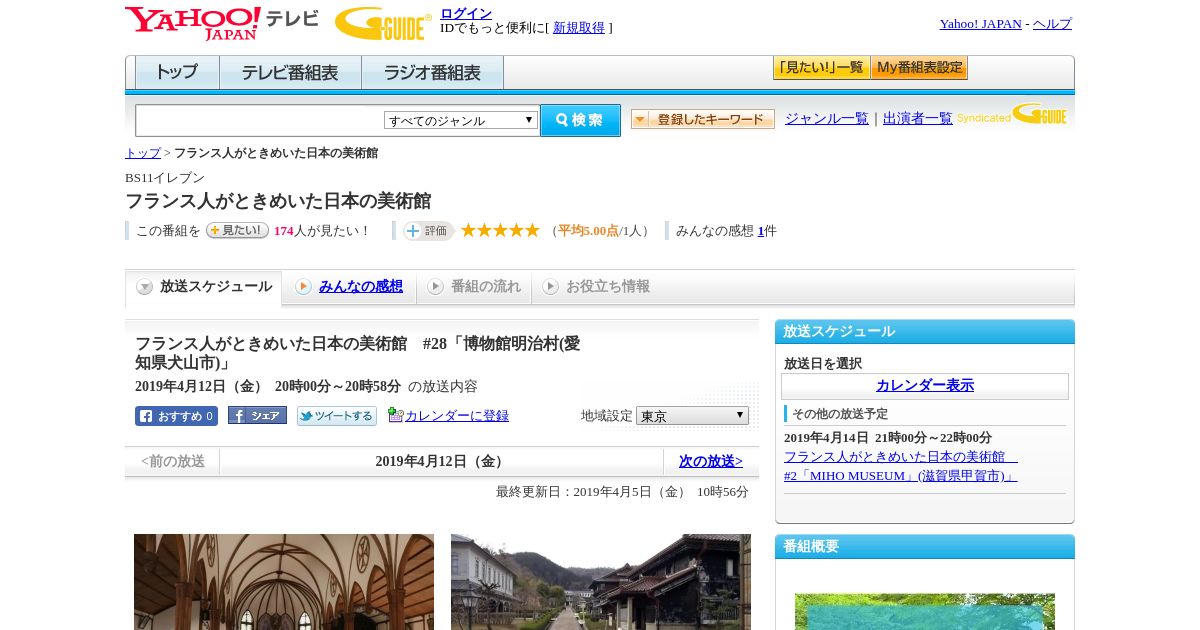This screenshot has width=1200, height=630.
Task: Switch to the みんなの感想 tab
Action: pos(361,287)
